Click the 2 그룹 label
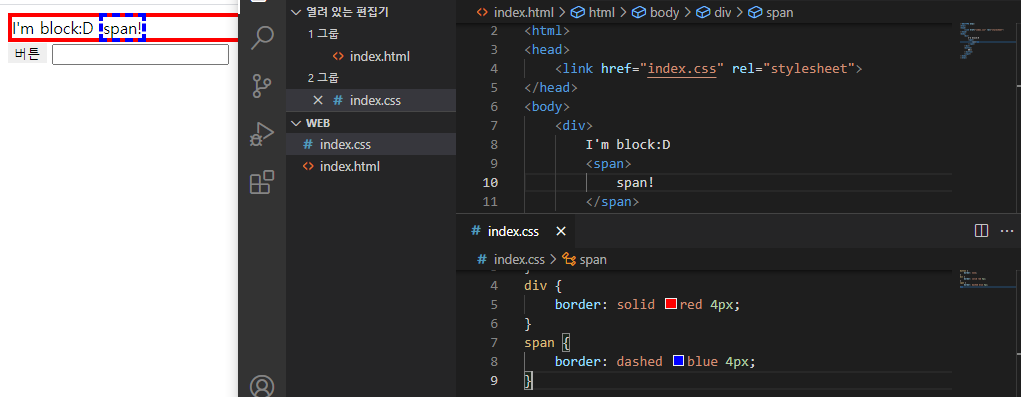The height and width of the screenshot is (397, 1021). click(x=324, y=78)
